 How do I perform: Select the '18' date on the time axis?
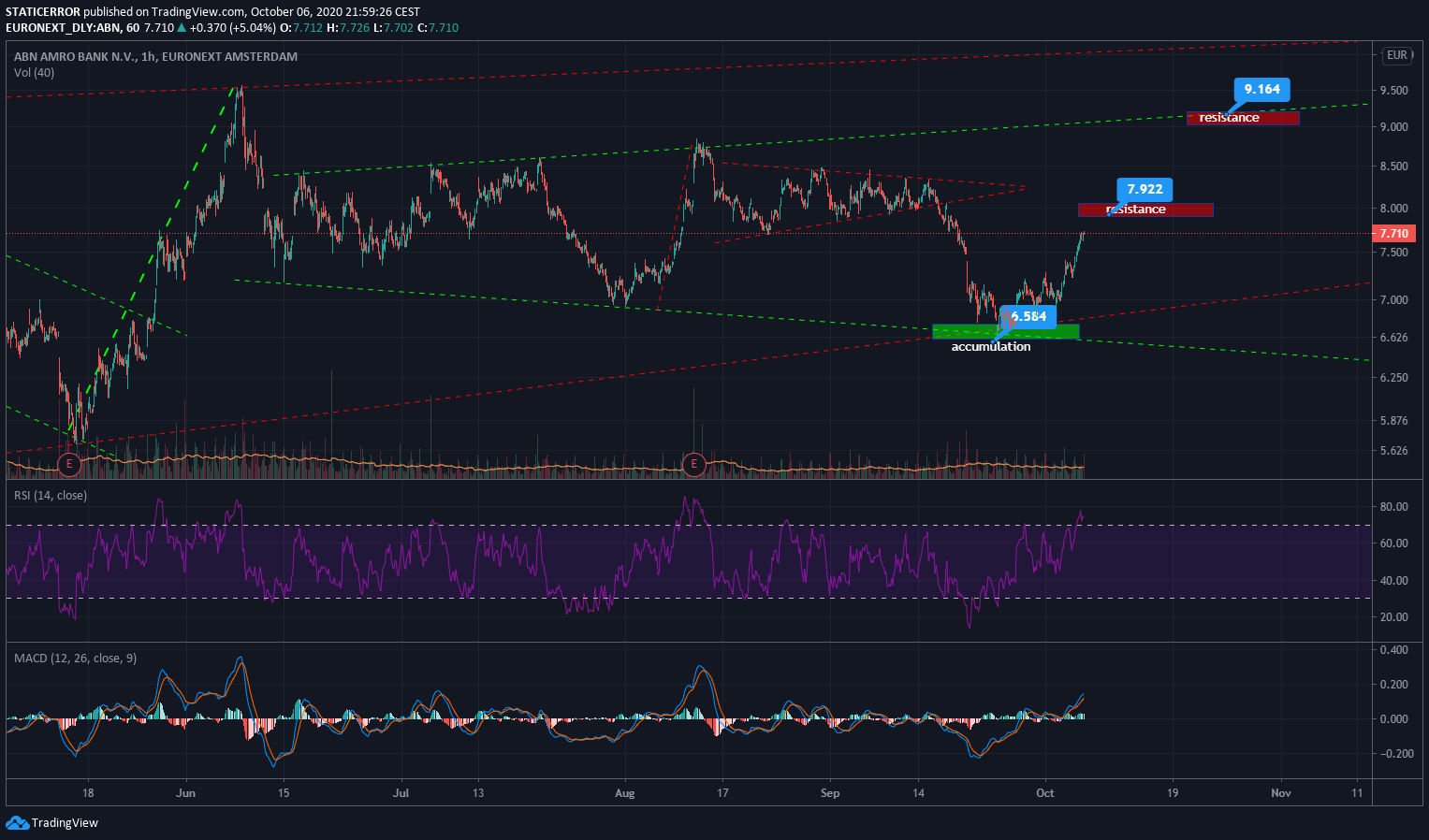point(87,793)
